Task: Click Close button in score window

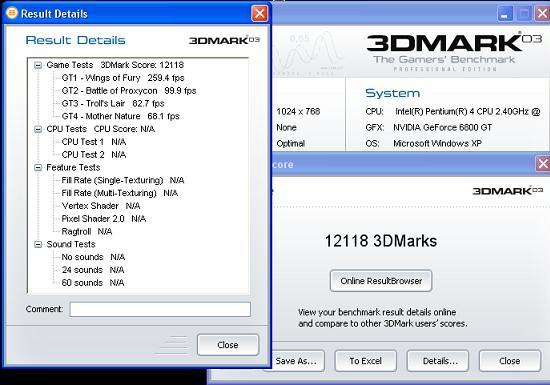Action: pyautogui.click(x=510, y=361)
